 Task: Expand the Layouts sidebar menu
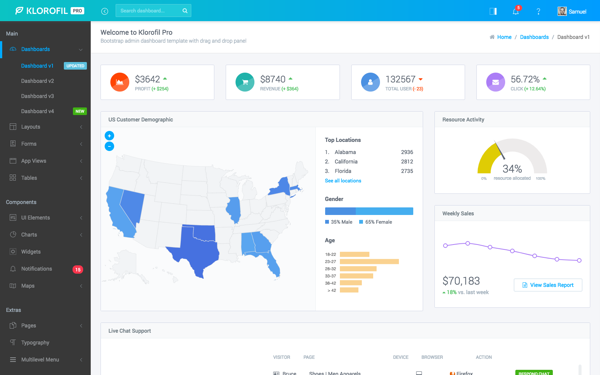pyautogui.click(x=46, y=127)
